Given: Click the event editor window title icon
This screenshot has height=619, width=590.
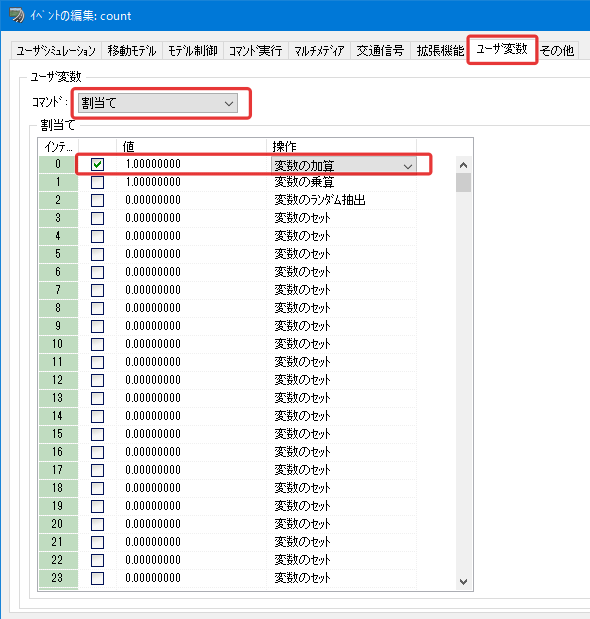Looking at the screenshot, I should 16,15.
